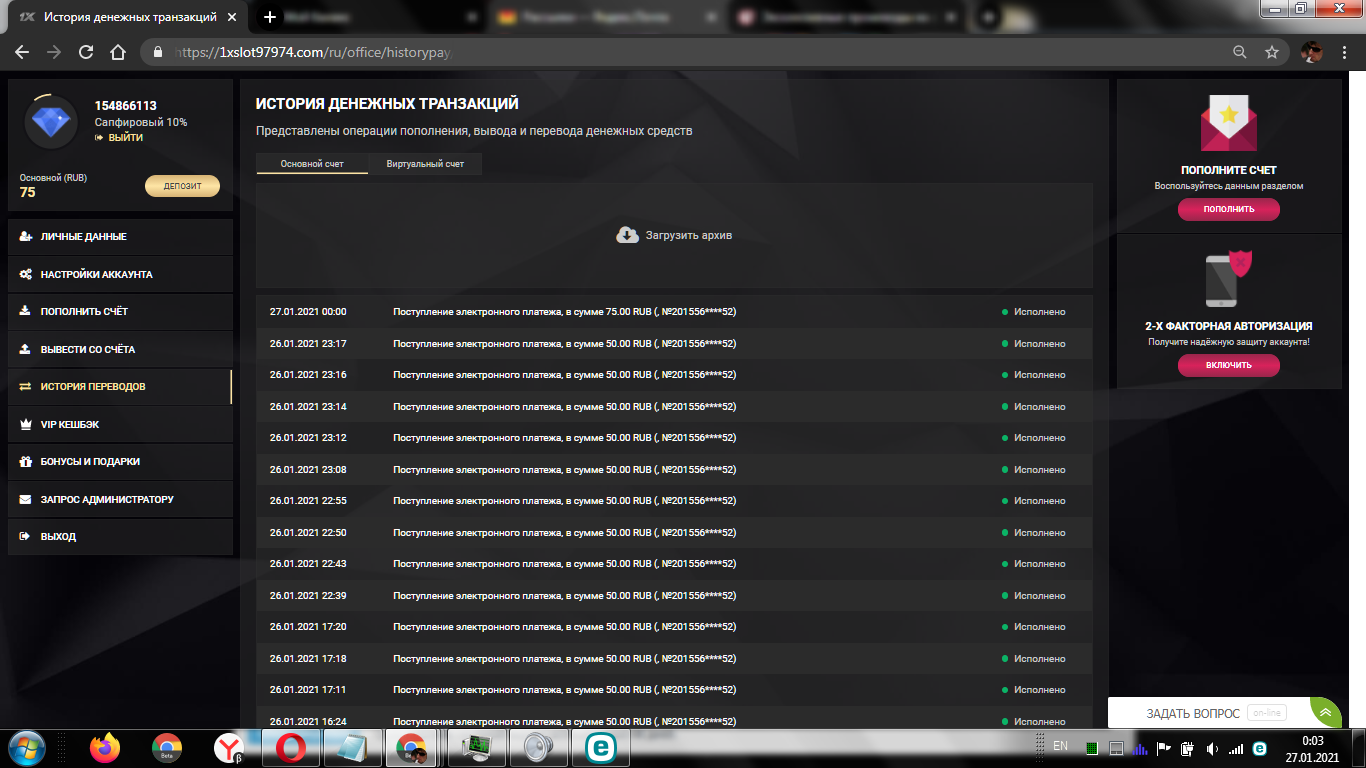Open the Windows Start menu

pos(27,748)
